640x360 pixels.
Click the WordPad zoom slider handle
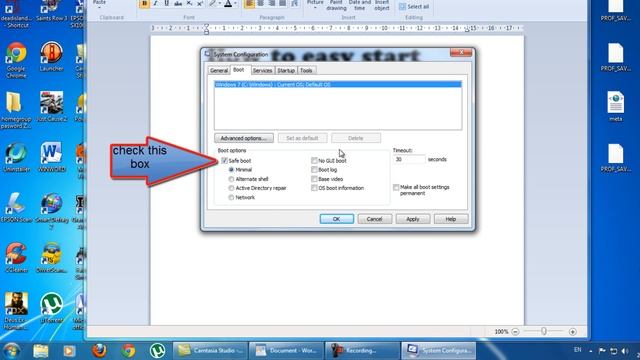(x=544, y=331)
